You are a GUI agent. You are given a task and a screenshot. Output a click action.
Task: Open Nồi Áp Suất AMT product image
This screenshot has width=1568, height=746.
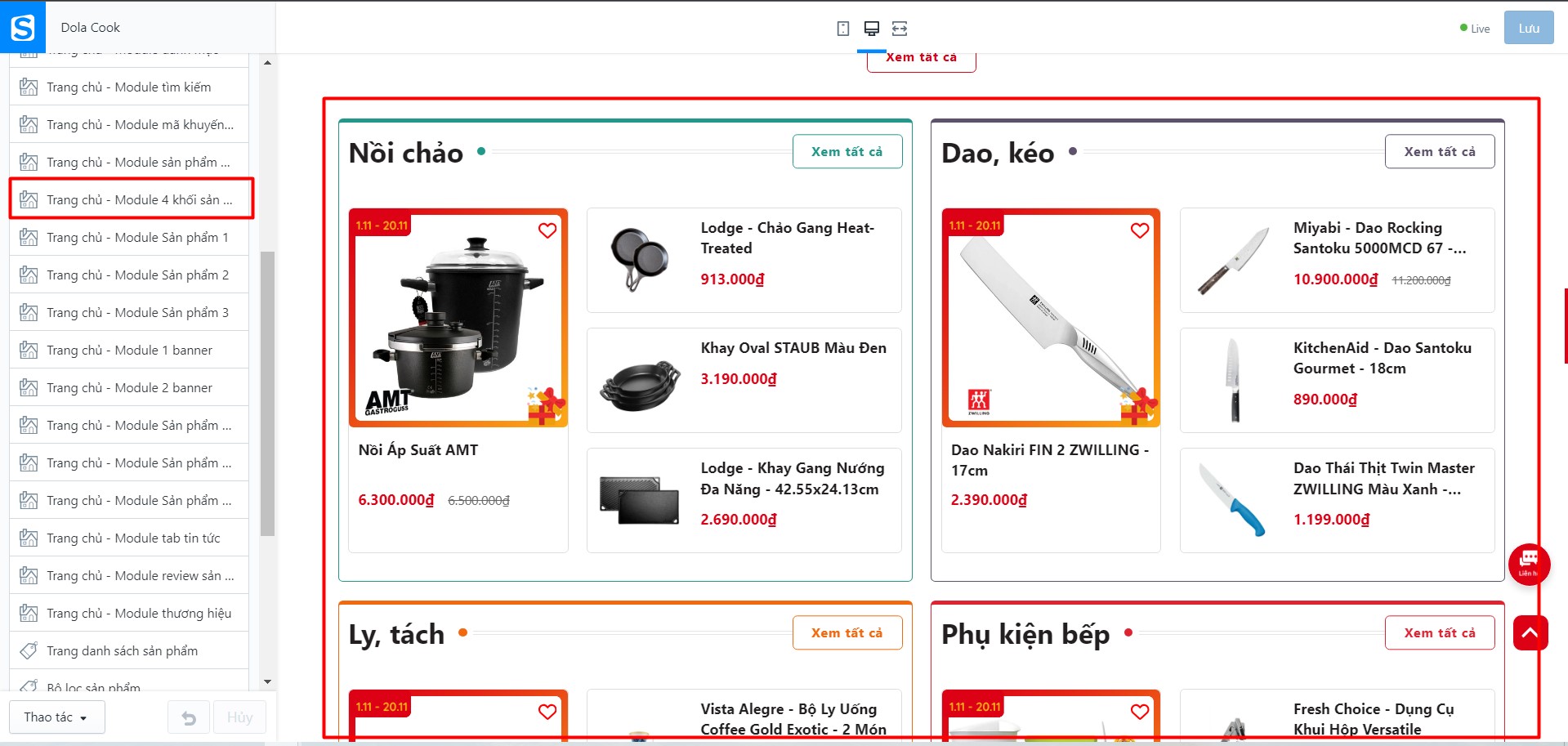(458, 318)
